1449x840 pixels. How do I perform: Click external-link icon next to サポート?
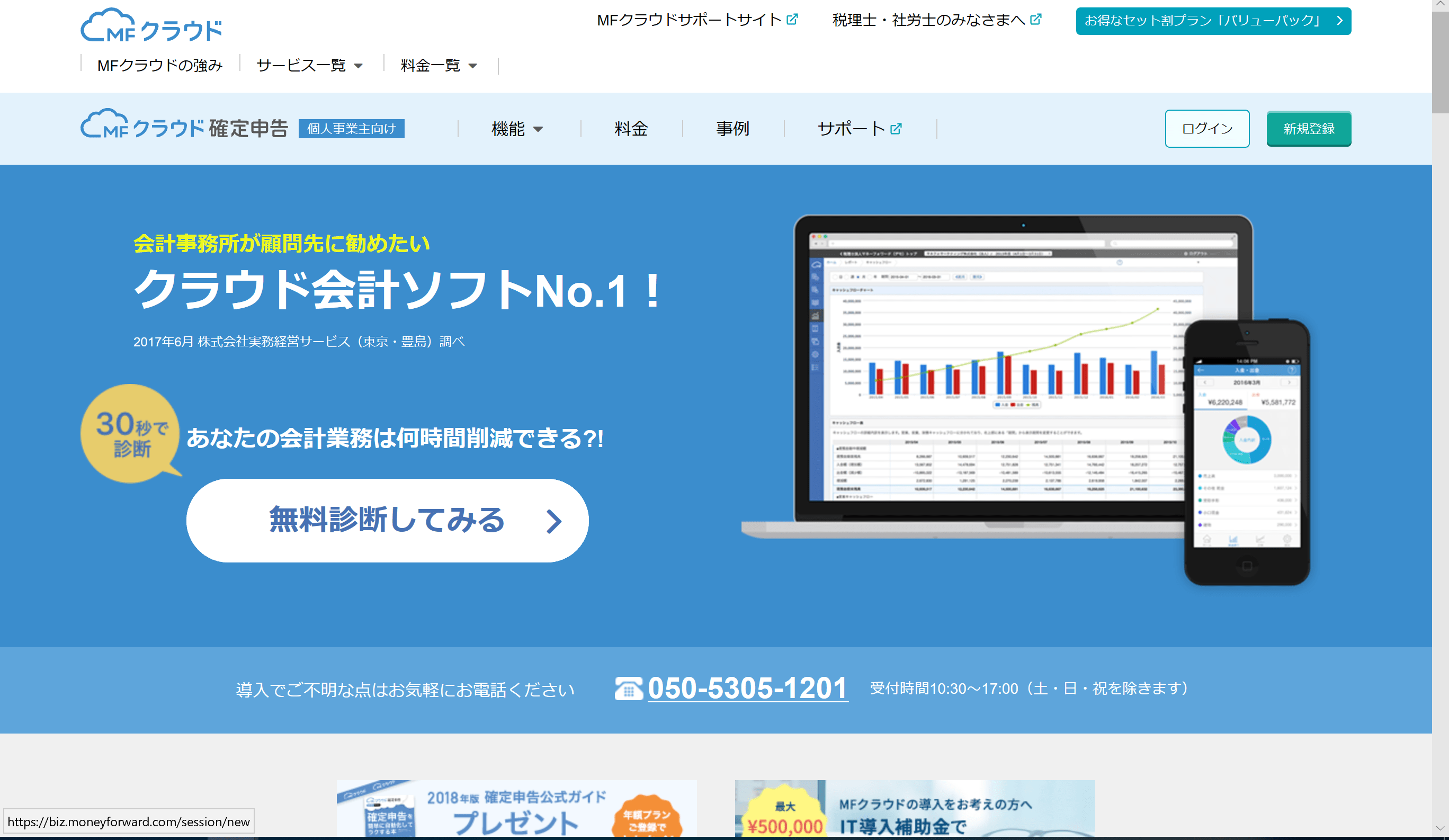[896, 129]
